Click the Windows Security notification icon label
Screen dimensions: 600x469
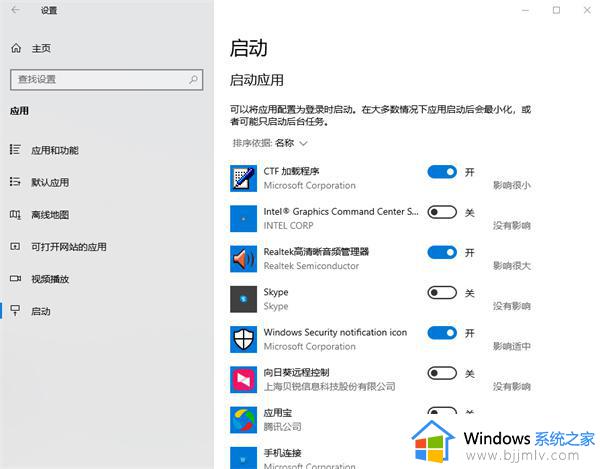click(335, 332)
